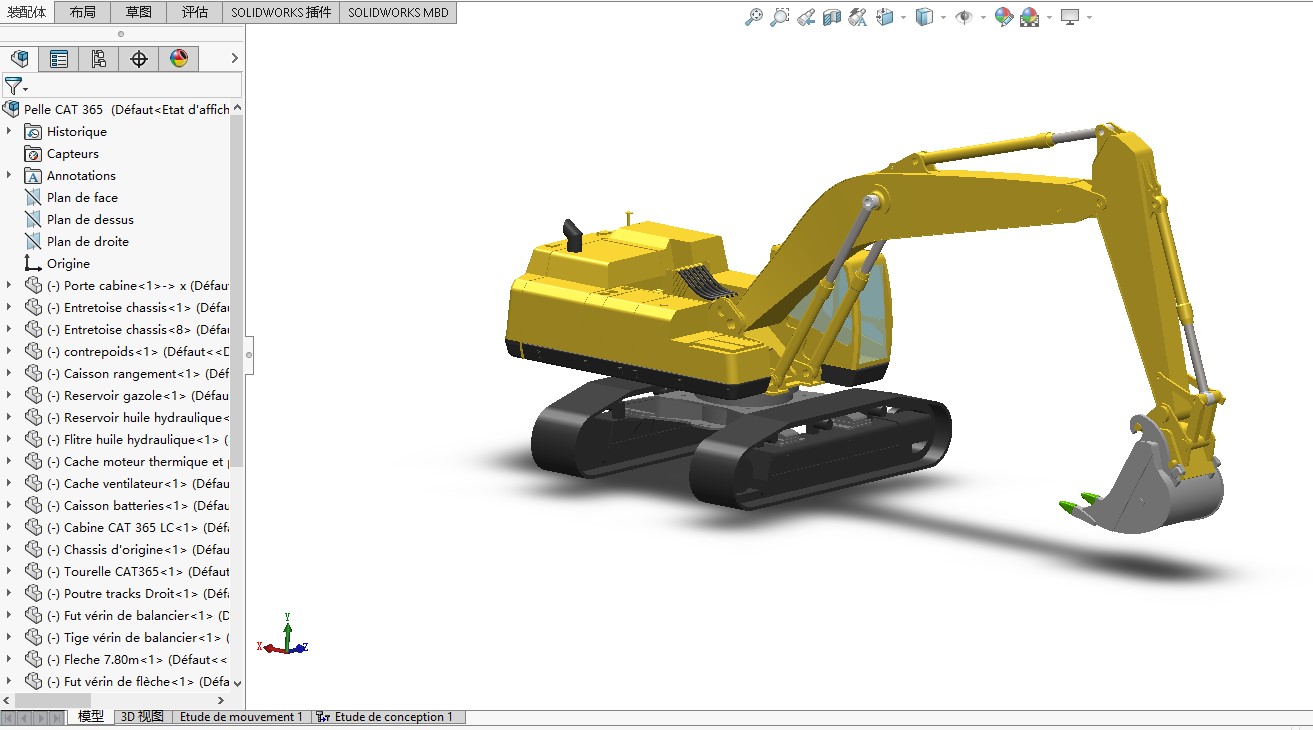This screenshot has width=1313, height=730.
Task: Click the Previous View icon
Action: [x=806, y=17]
